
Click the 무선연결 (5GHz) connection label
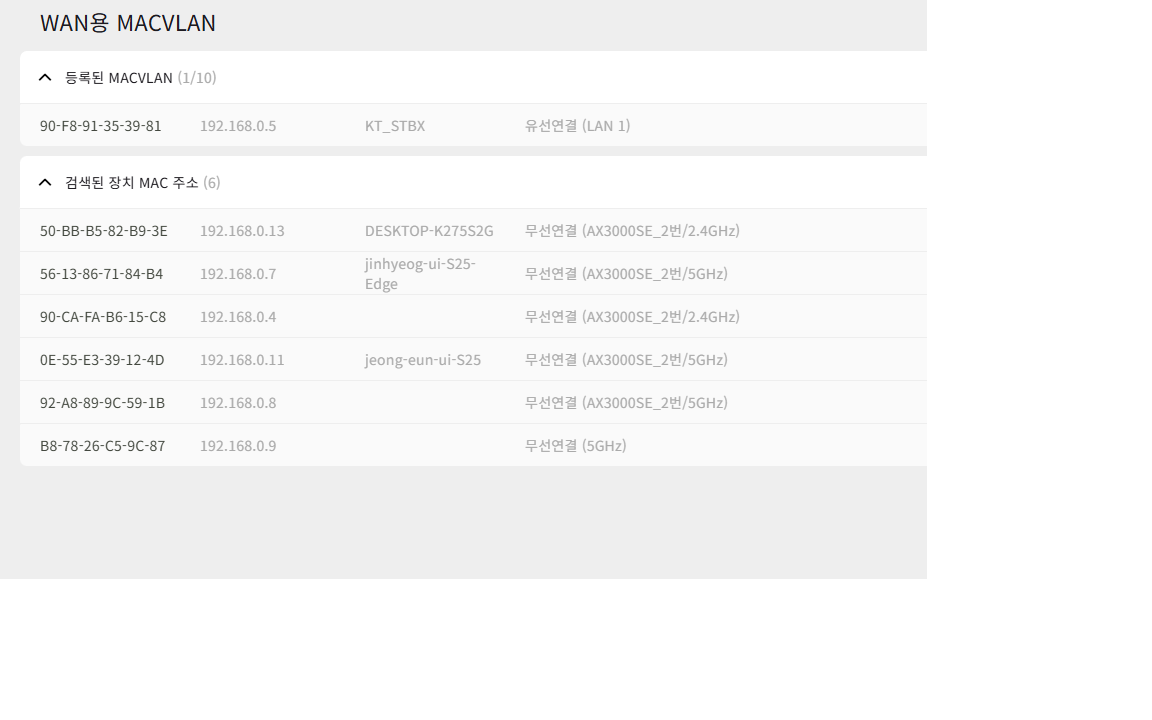click(575, 445)
